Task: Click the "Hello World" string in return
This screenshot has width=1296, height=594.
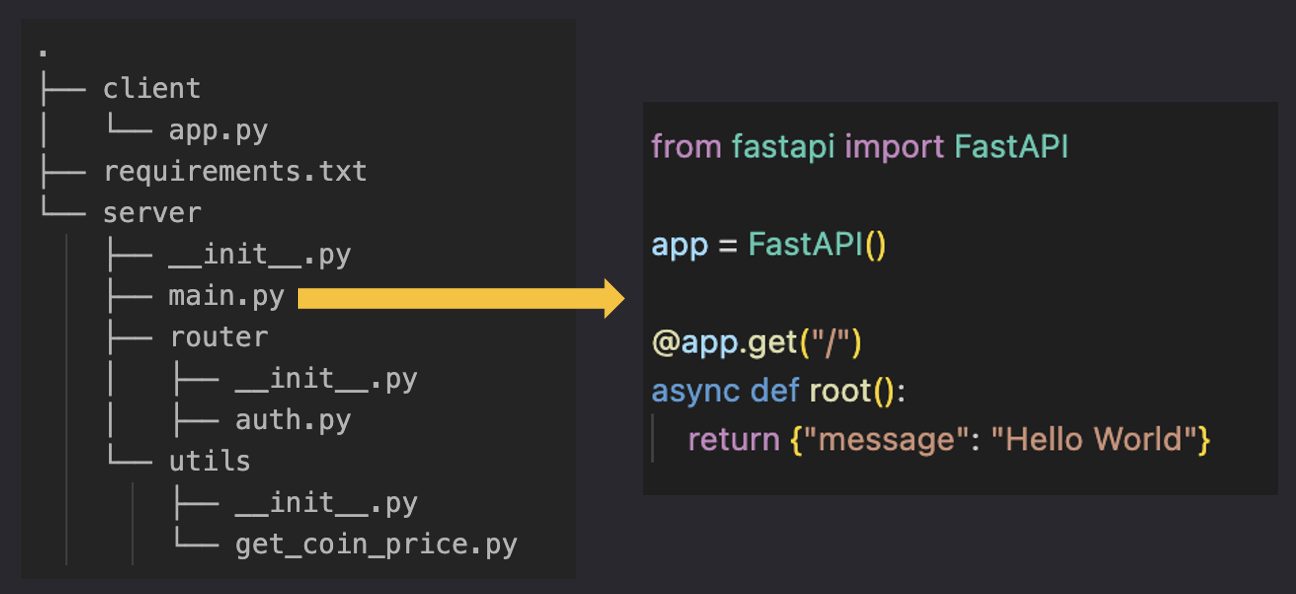Action: click(x=1094, y=439)
